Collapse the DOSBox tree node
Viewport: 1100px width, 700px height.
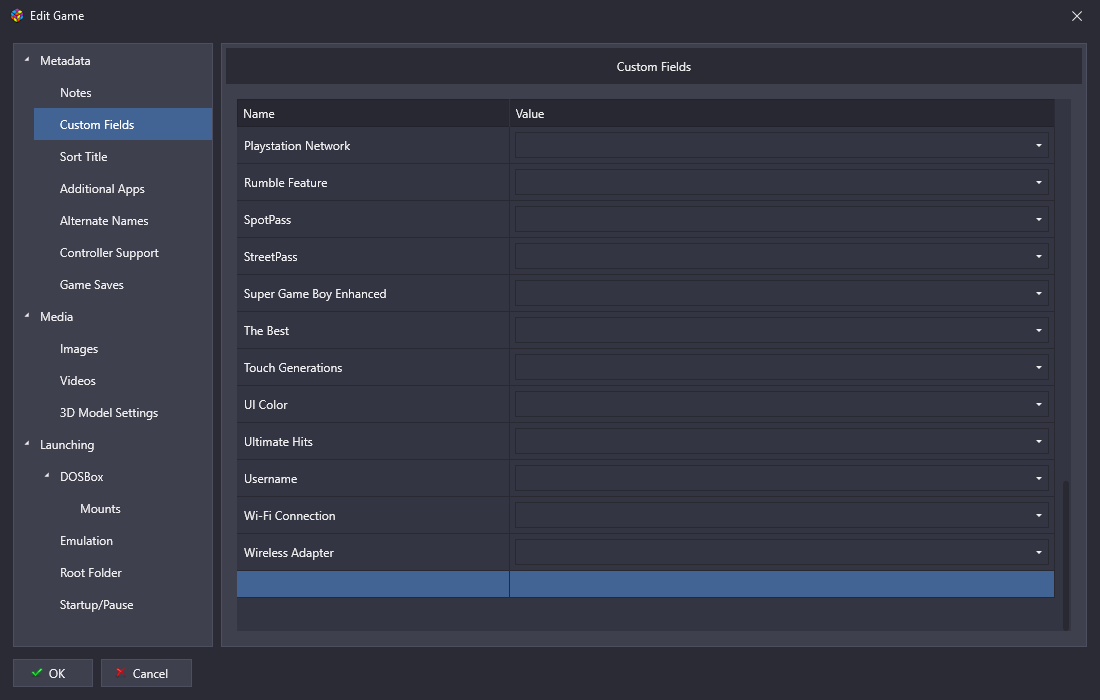pyautogui.click(x=47, y=476)
